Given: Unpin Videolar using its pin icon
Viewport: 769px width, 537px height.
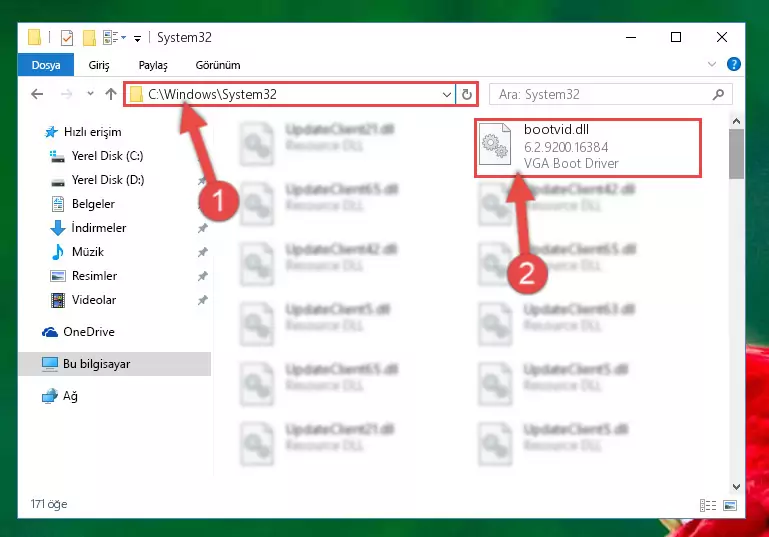Looking at the screenshot, I should coord(202,300).
